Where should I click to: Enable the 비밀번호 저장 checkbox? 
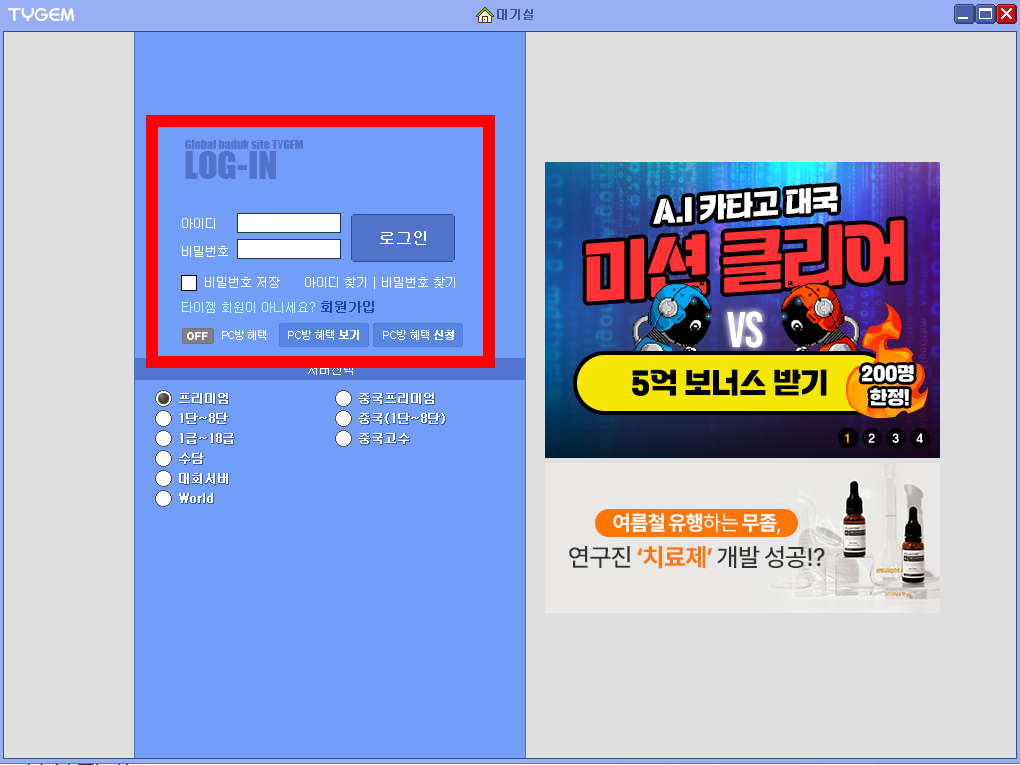tap(188, 282)
